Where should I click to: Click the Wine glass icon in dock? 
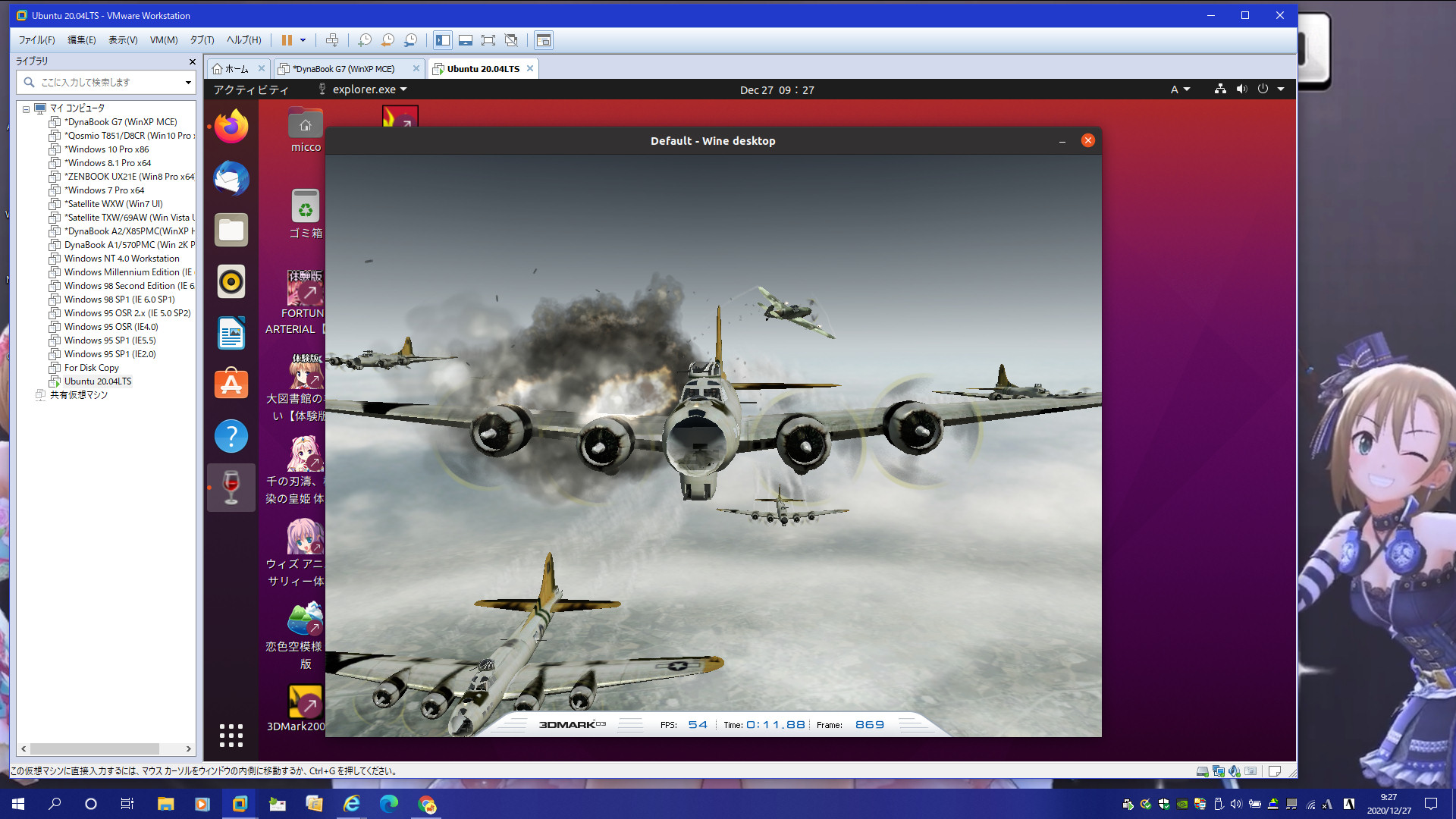pyautogui.click(x=231, y=488)
